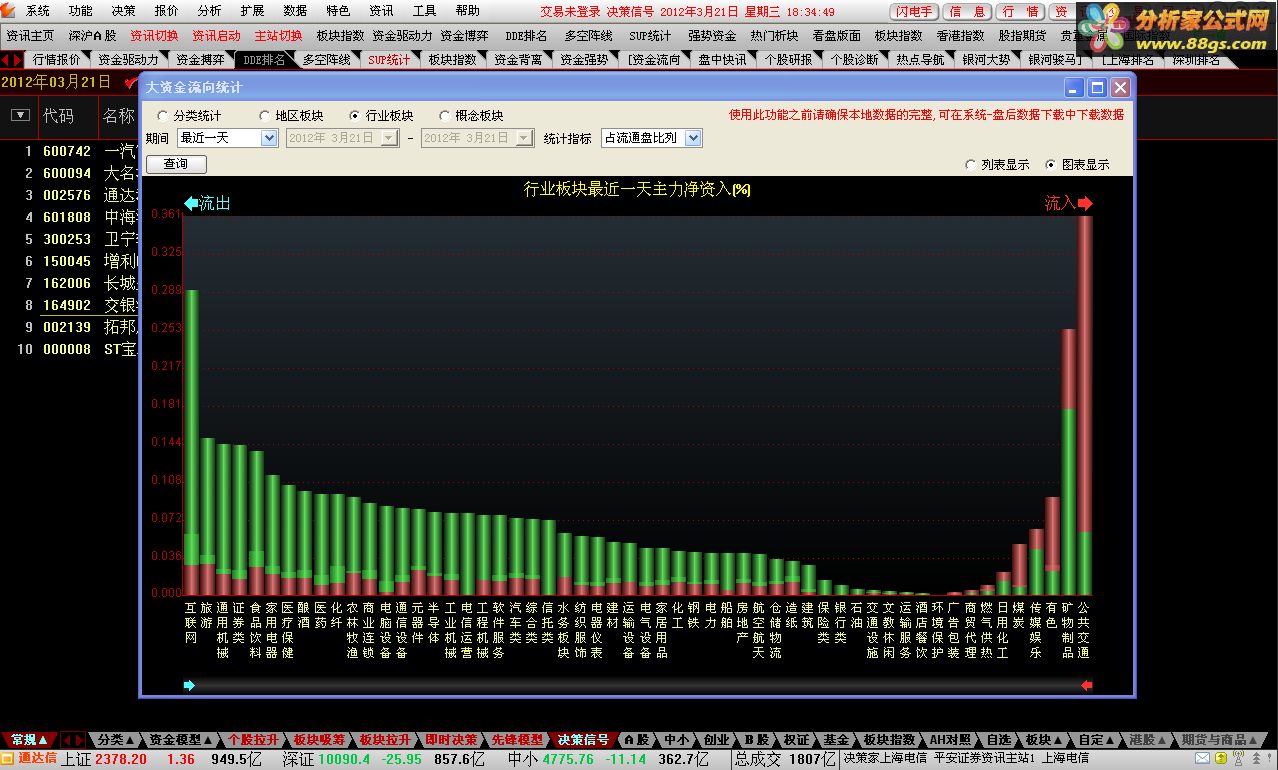This screenshot has width=1278, height=770.
Task: Click the 查询 query button
Action: click(175, 163)
